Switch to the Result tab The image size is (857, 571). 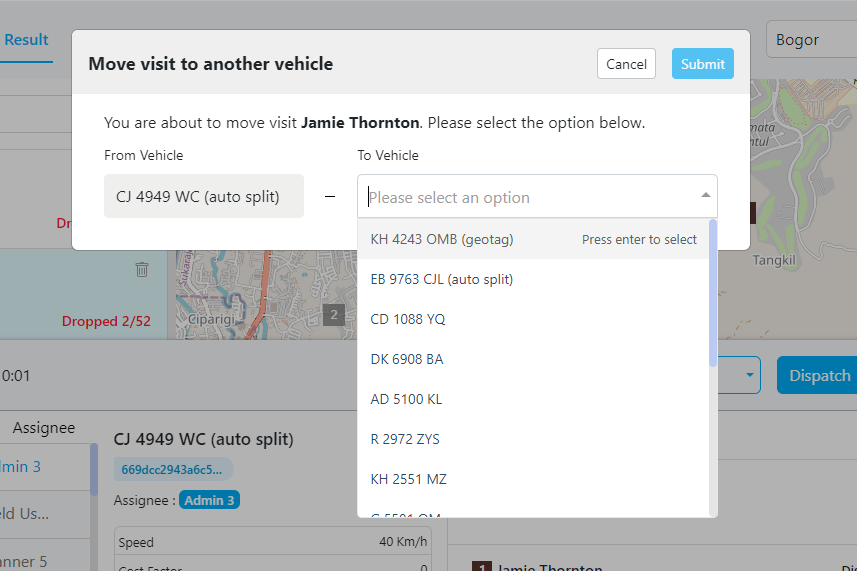pos(26,40)
